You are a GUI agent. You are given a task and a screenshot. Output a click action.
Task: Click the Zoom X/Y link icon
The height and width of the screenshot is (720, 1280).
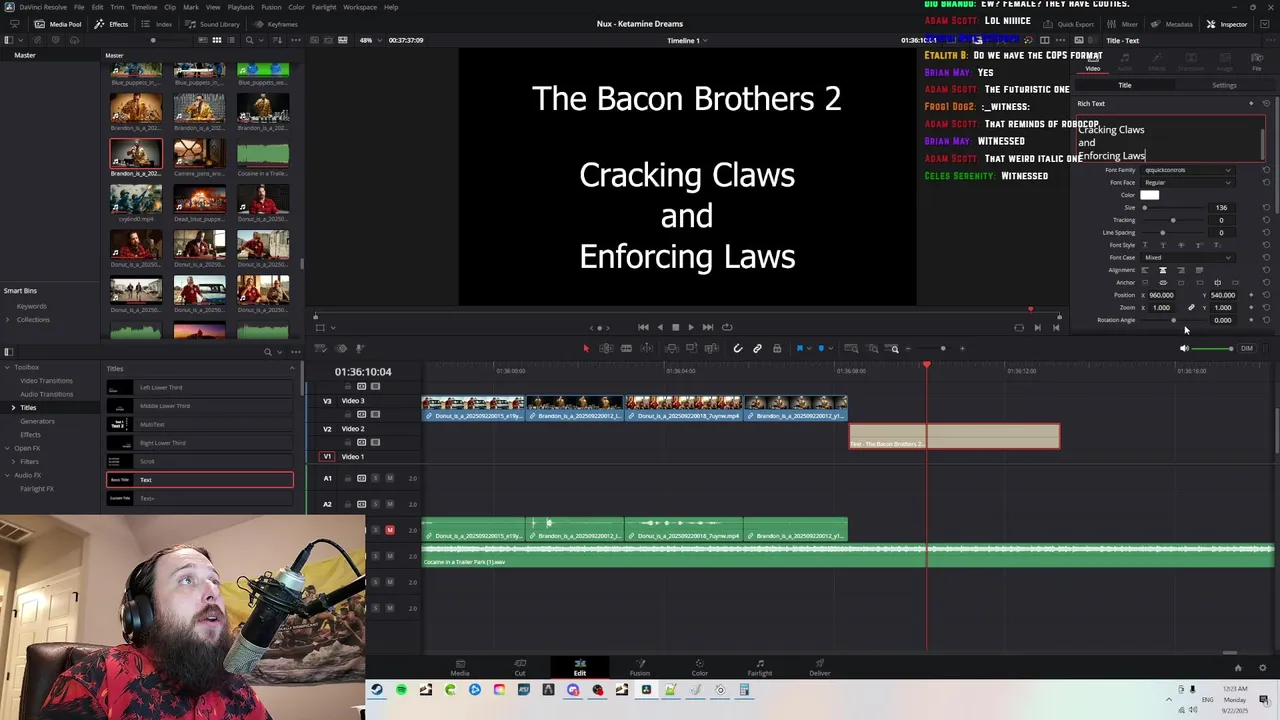[1190, 308]
